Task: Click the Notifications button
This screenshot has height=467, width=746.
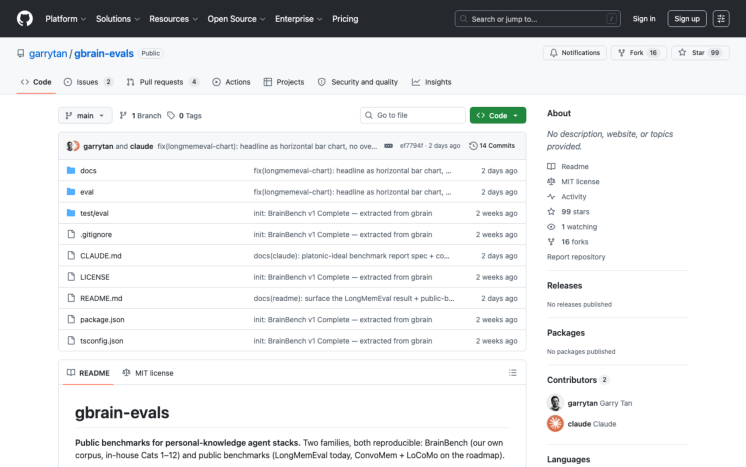Action: click(575, 53)
